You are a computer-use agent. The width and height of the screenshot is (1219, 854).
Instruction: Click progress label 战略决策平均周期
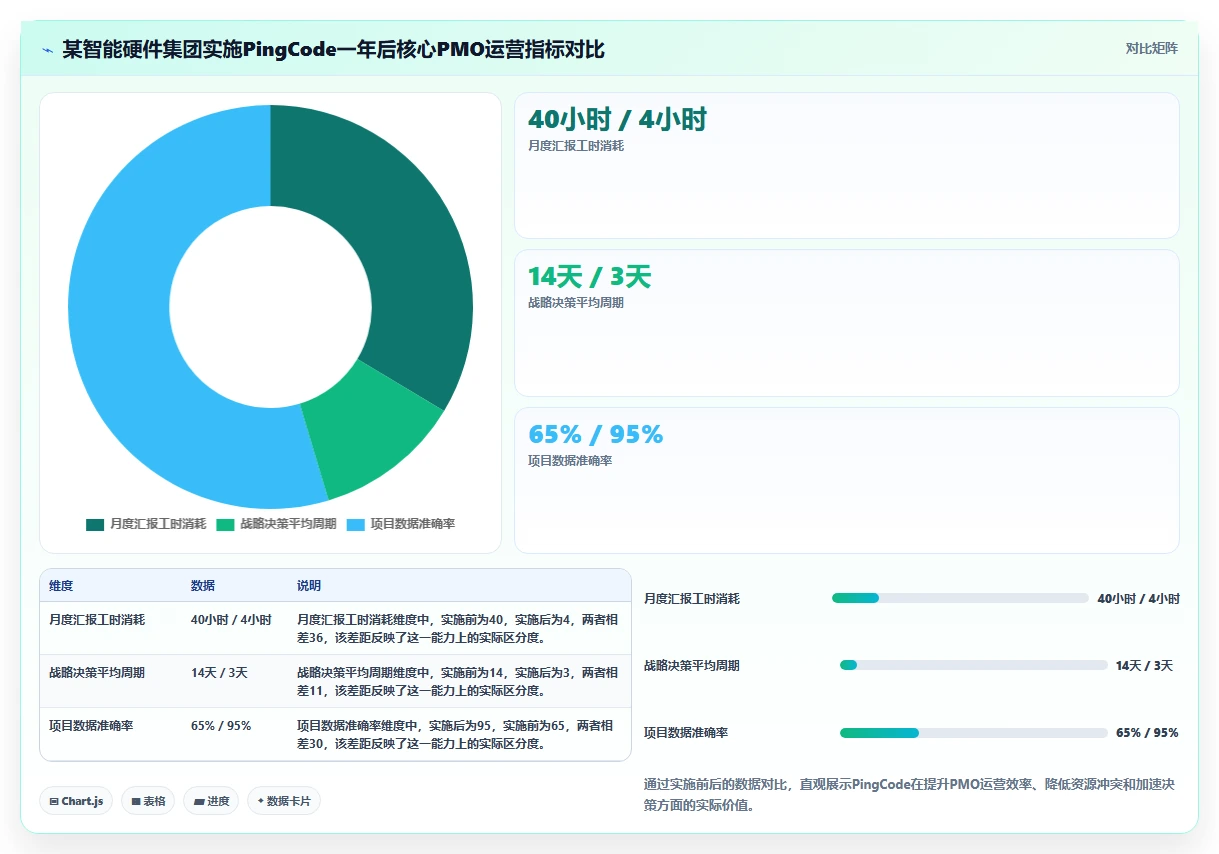point(692,666)
